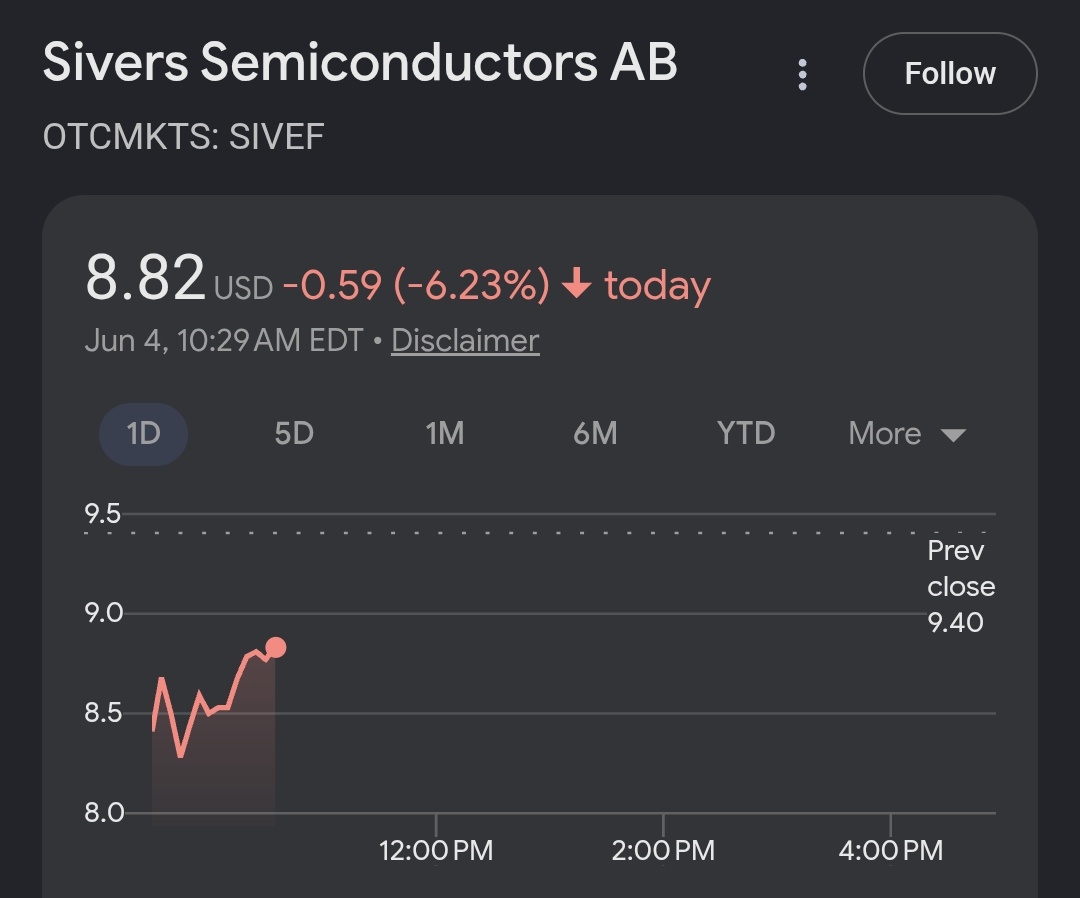
Task: Expand the More time ranges dropdown
Action: point(907,434)
